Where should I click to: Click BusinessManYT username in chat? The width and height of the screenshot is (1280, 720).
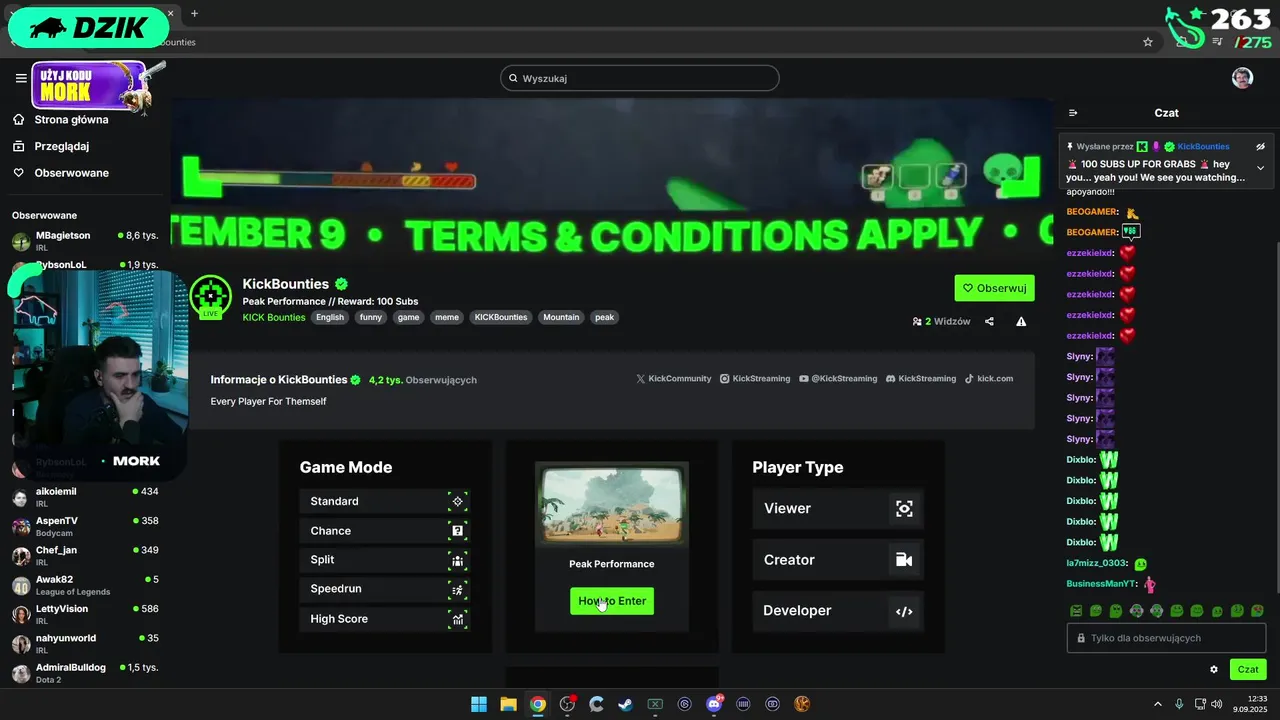click(1101, 584)
